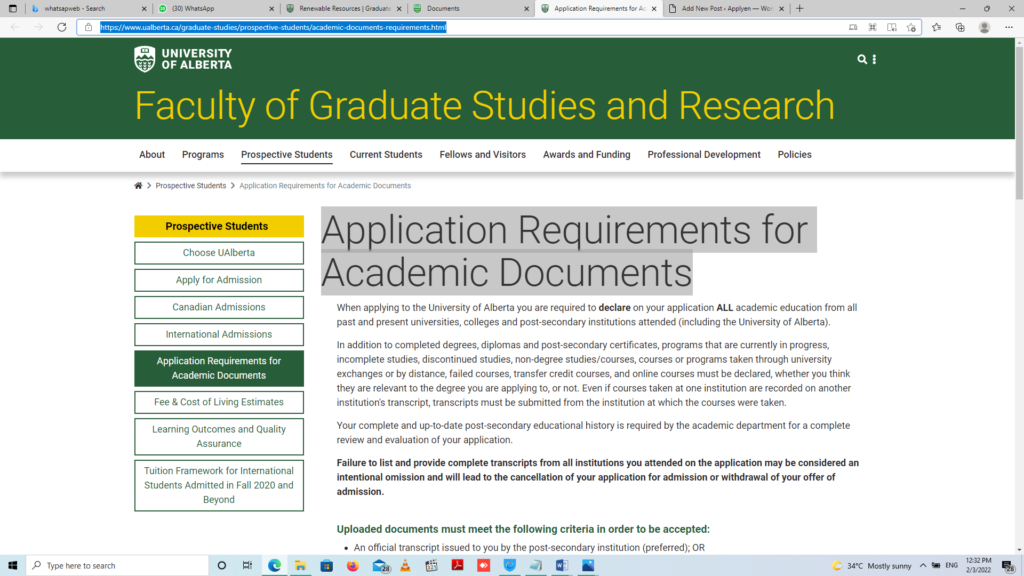The image size is (1024, 576).
Task: Open Immersive Reader icon in address bar
Action: coord(891,27)
